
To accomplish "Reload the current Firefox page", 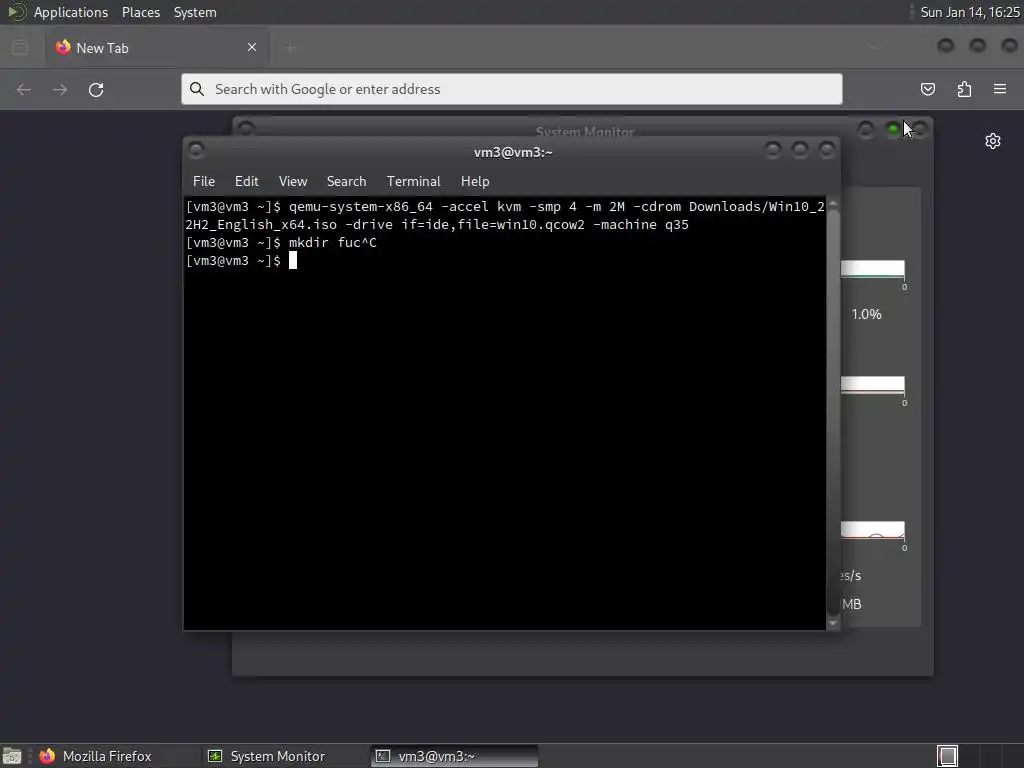I will [96, 89].
